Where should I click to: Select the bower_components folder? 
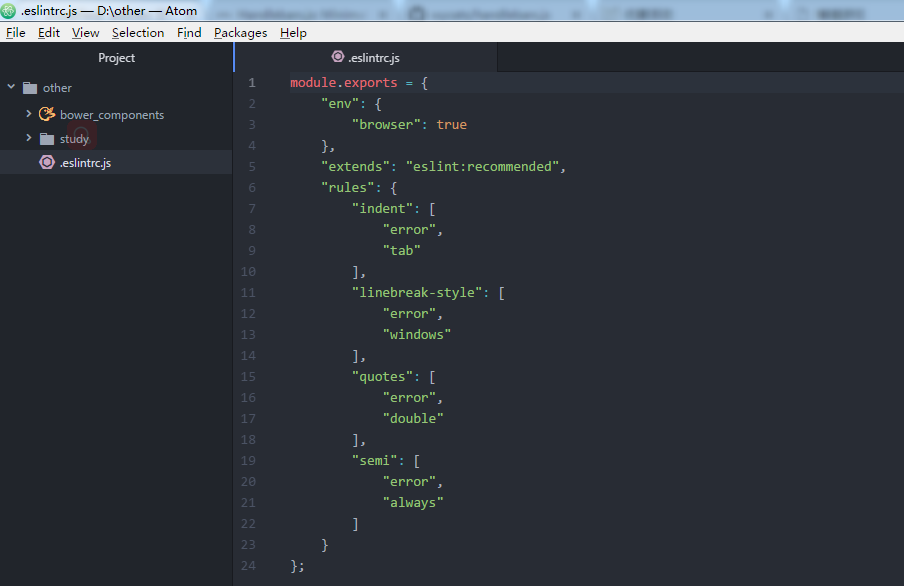pyautogui.click(x=112, y=115)
